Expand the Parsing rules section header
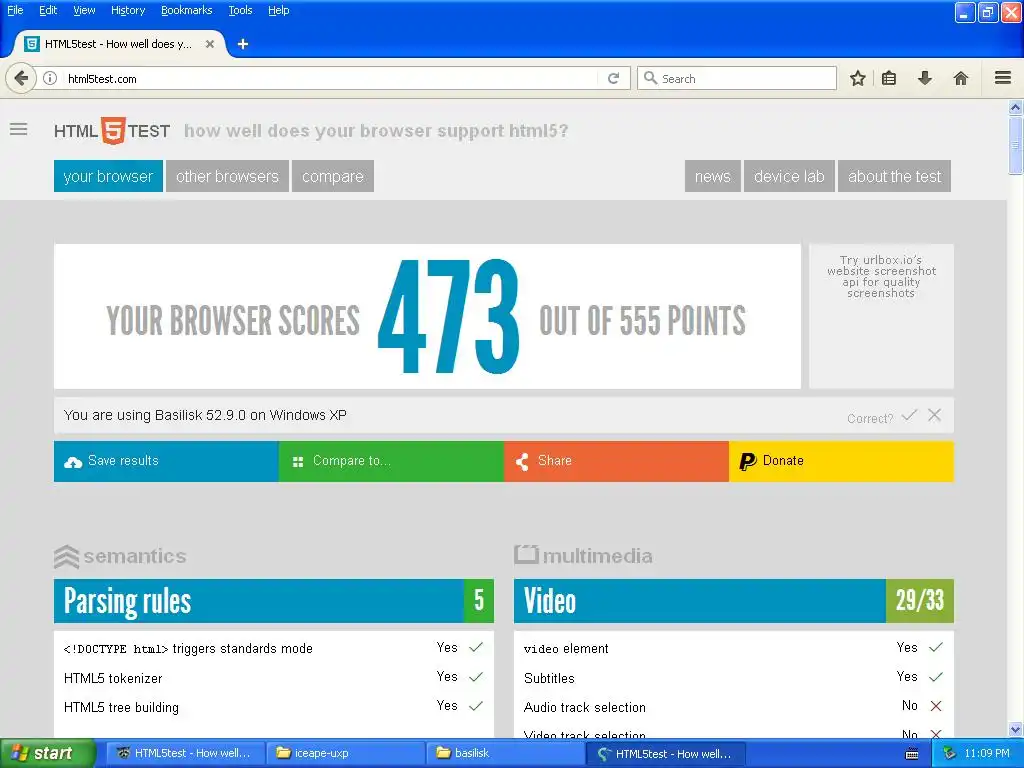Viewport: 1024px width, 768px height. (274, 601)
